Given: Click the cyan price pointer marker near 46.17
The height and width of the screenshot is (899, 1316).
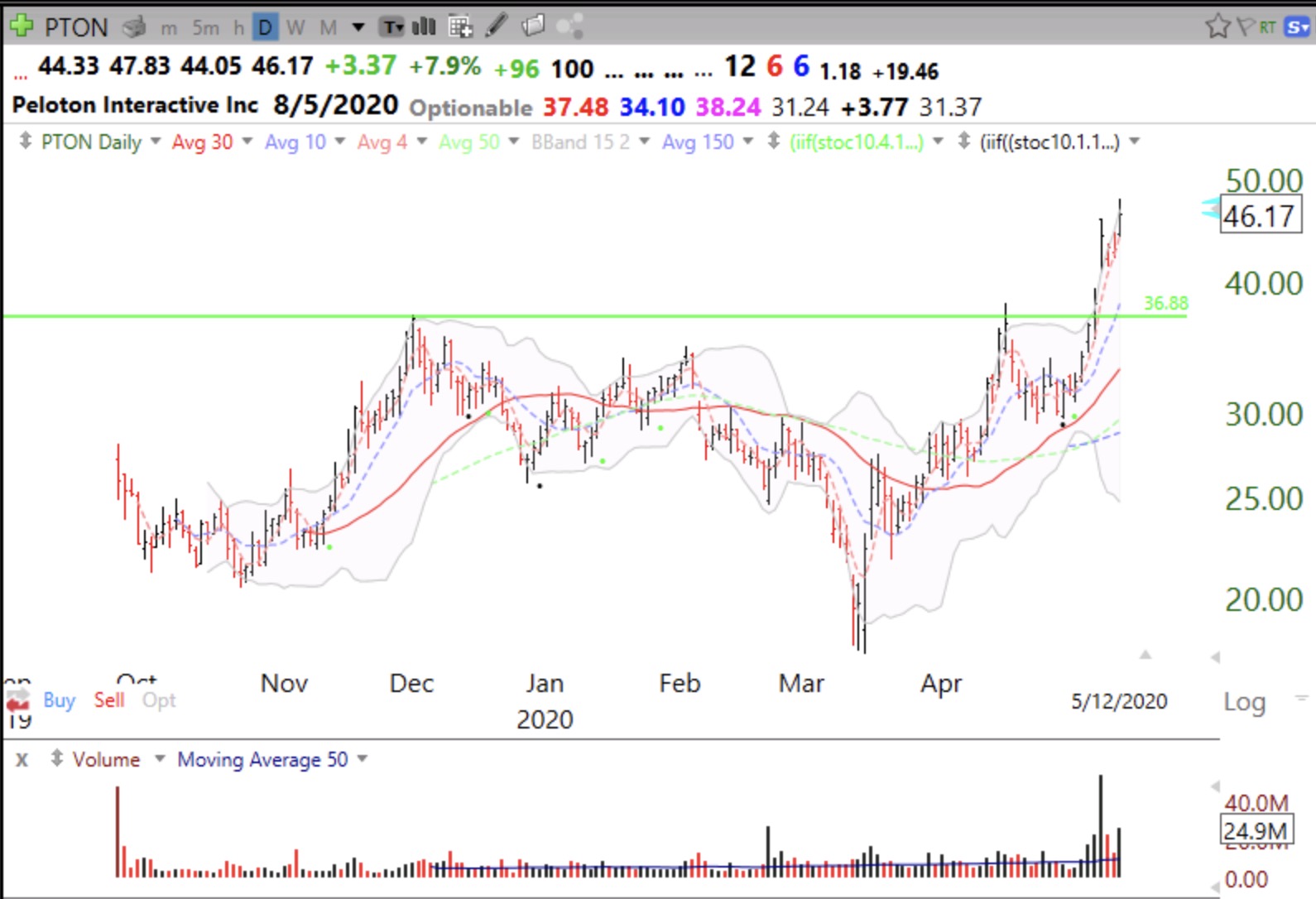Looking at the screenshot, I should pyautogui.click(x=1211, y=208).
